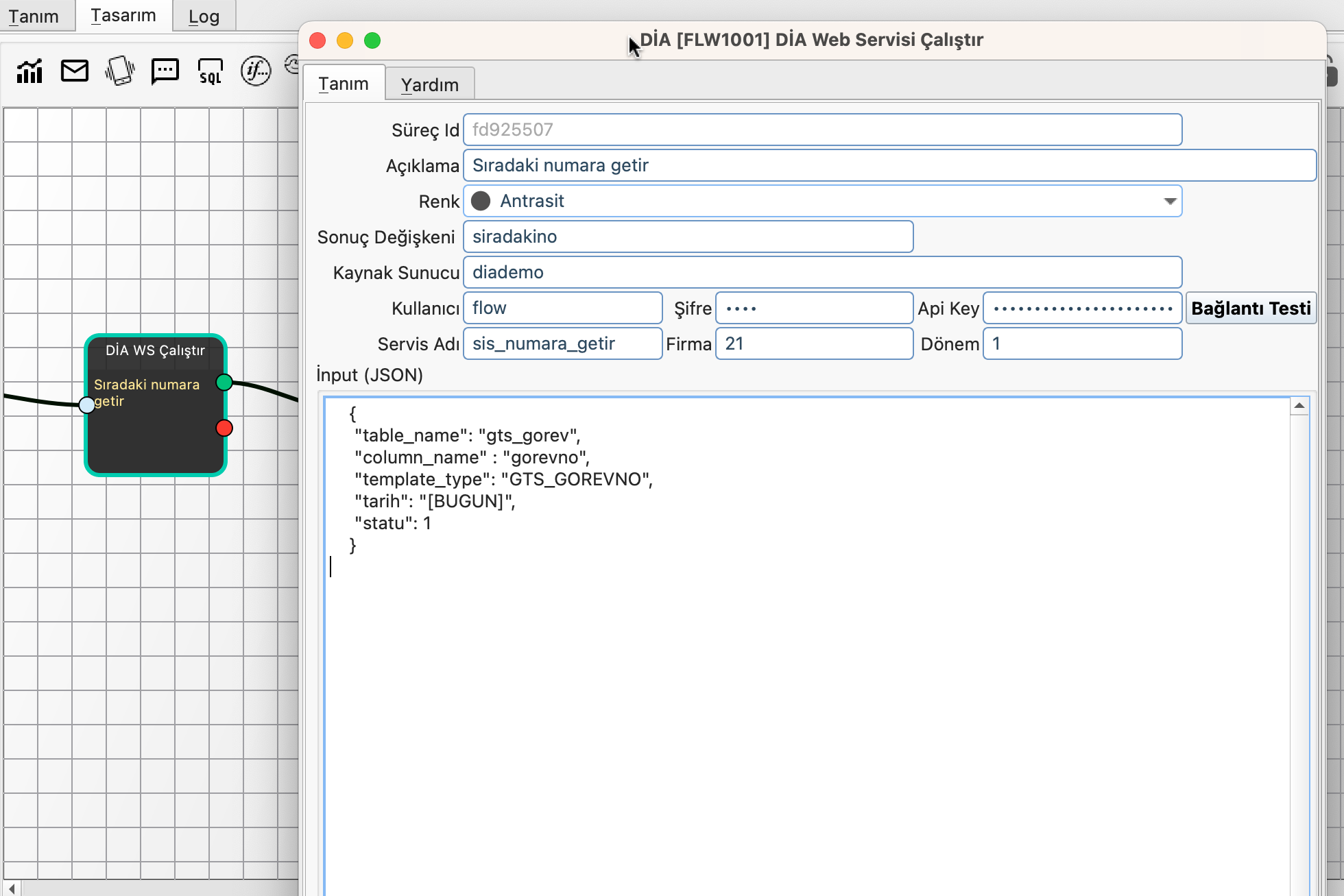Switch to the Yardım tab
1344x896 pixels.
tap(430, 84)
